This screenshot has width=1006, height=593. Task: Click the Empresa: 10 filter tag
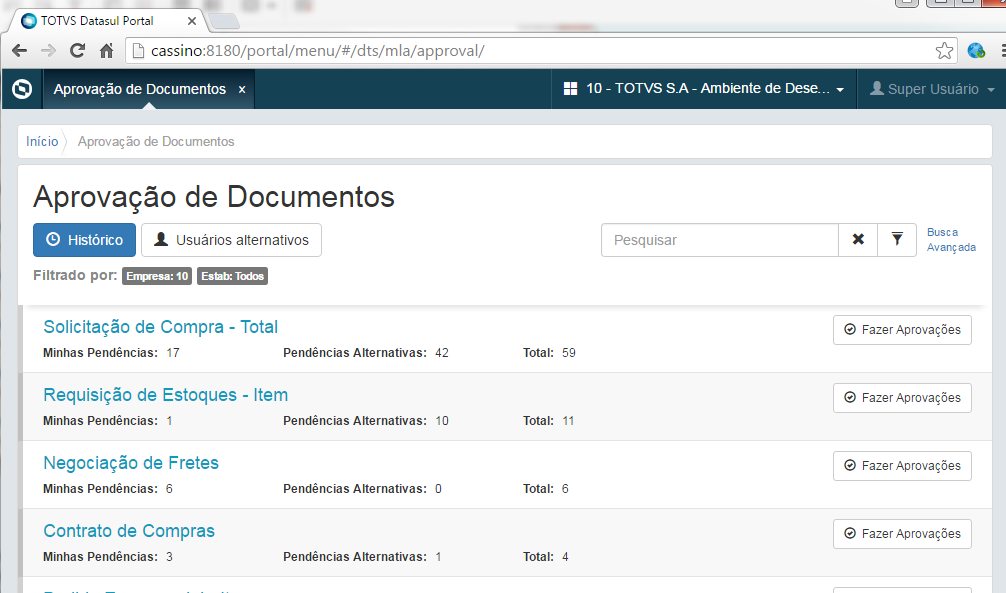click(157, 276)
